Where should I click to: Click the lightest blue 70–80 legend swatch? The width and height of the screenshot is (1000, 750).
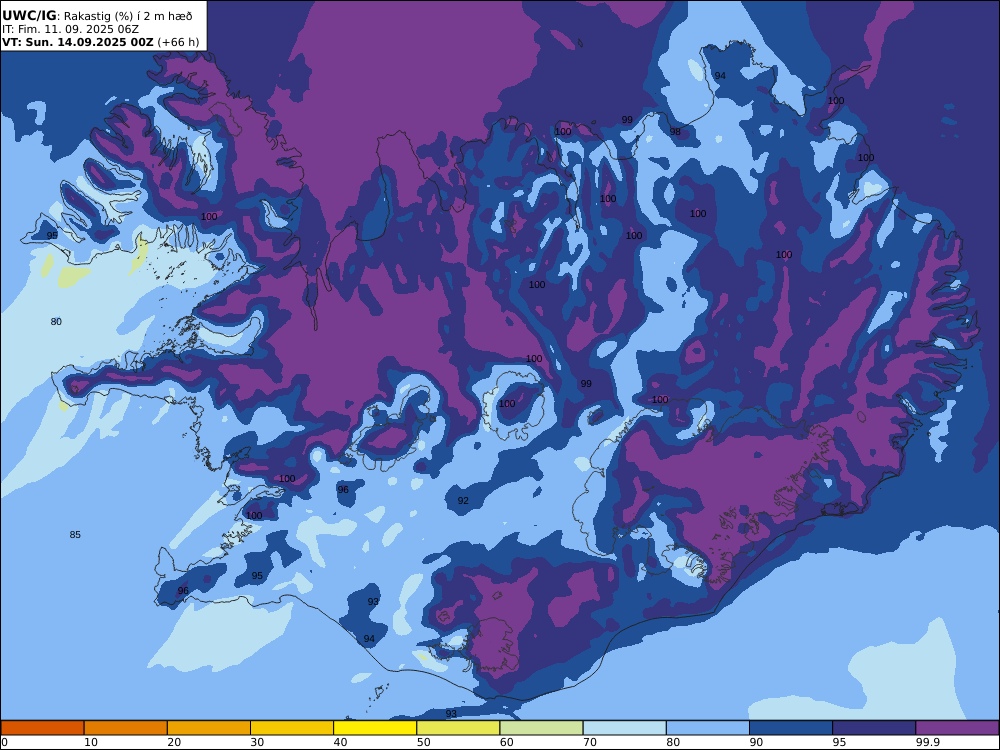pyautogui.click(x=625, y=728)
